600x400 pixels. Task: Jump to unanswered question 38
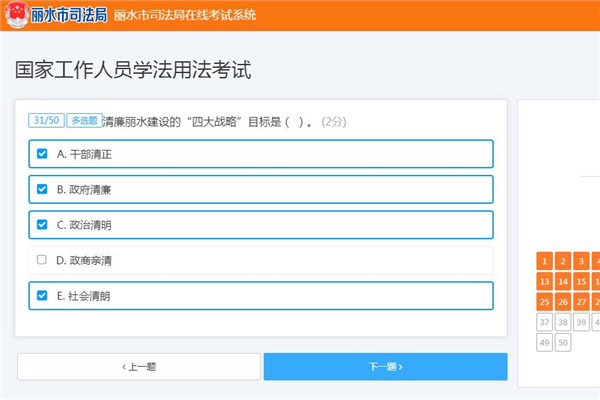click(x=563, y=322)
